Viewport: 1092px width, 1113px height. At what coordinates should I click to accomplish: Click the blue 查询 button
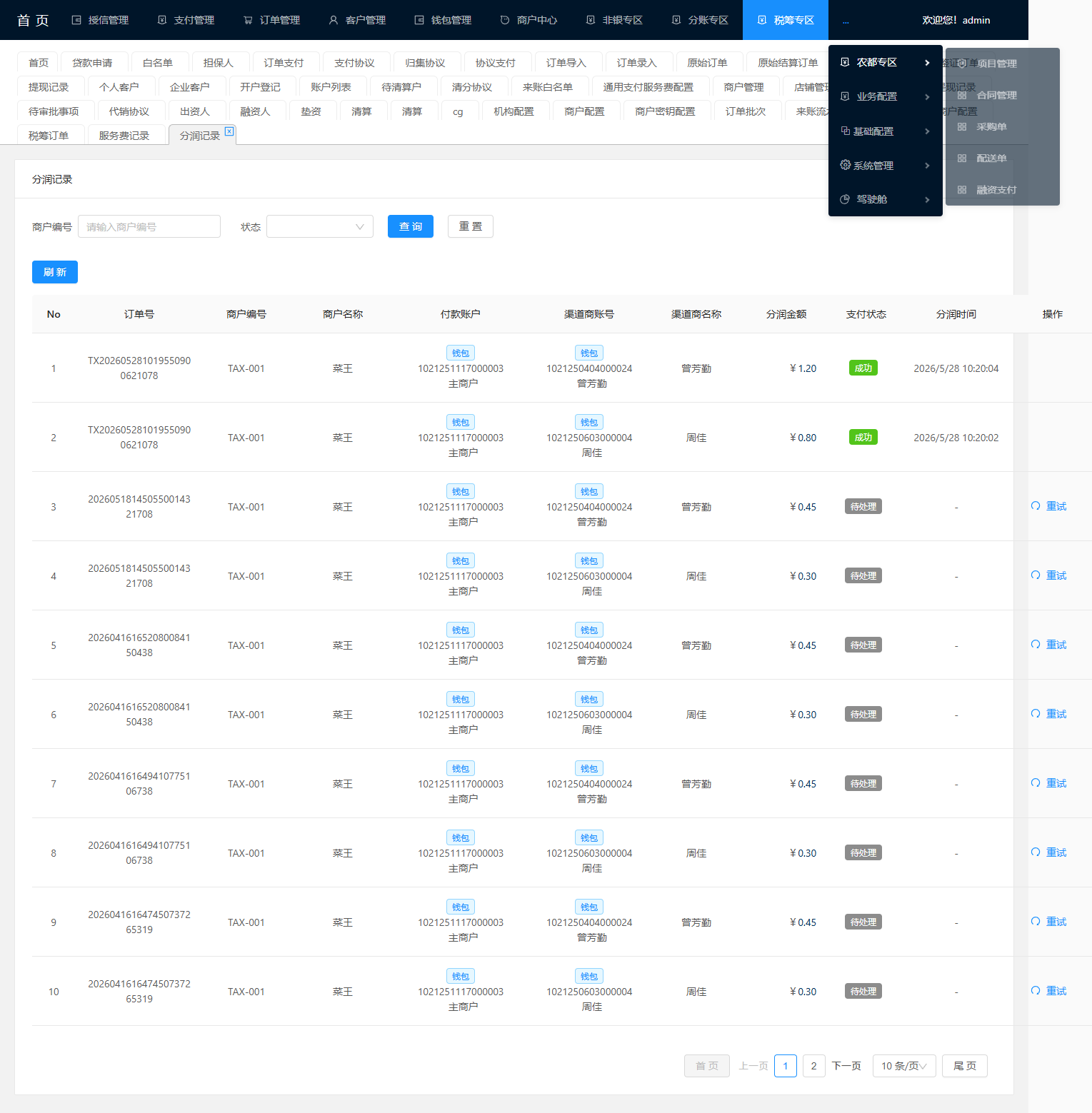(x=411, y=226)
